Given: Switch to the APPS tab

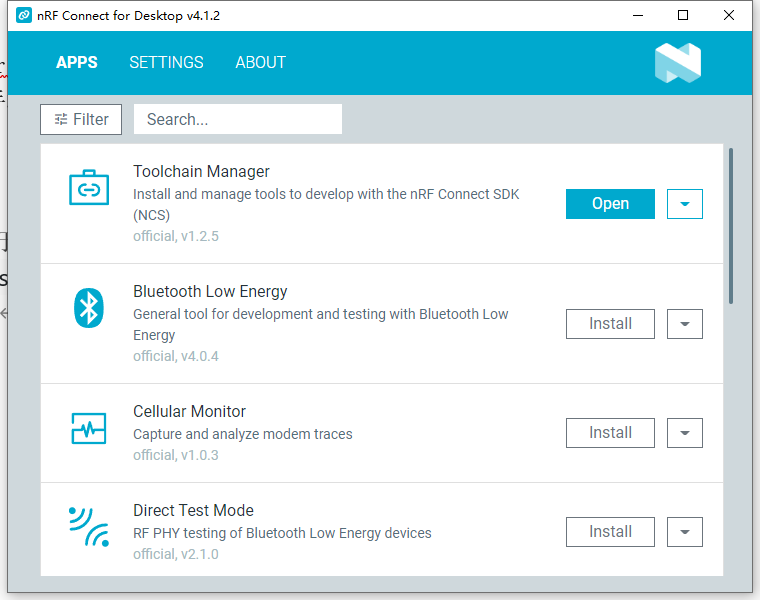Looking at the screenshot, I should pyautogui.click(x=77, y=63).
